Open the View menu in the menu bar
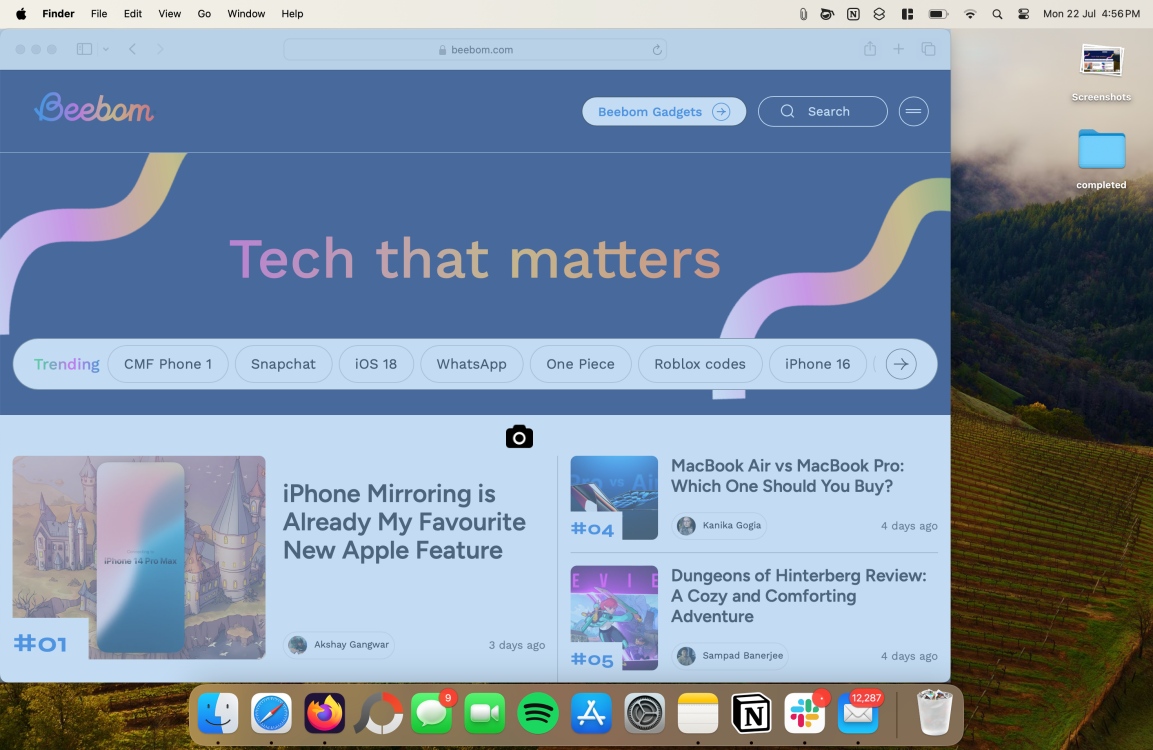The height and width of the screenshot is (750, 1153). [x=169, y=13]
